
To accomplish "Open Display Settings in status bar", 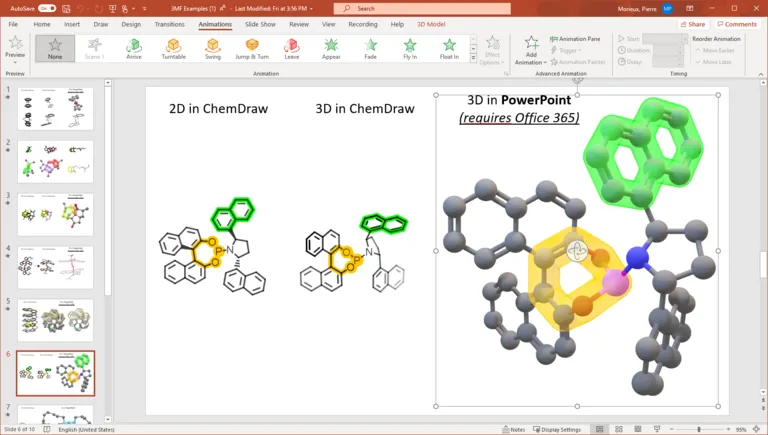I will click(x=557, y=430).
